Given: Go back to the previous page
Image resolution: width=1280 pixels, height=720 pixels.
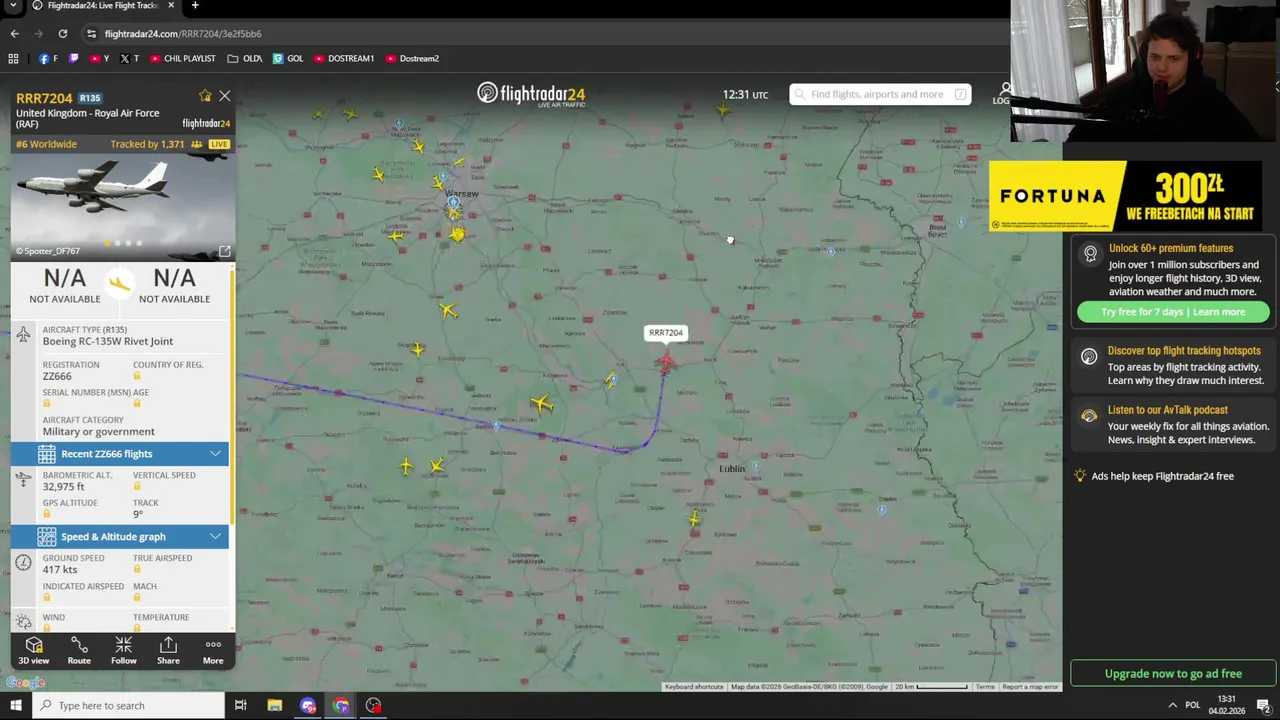Looking at the screenshot, I should (14, 34).
